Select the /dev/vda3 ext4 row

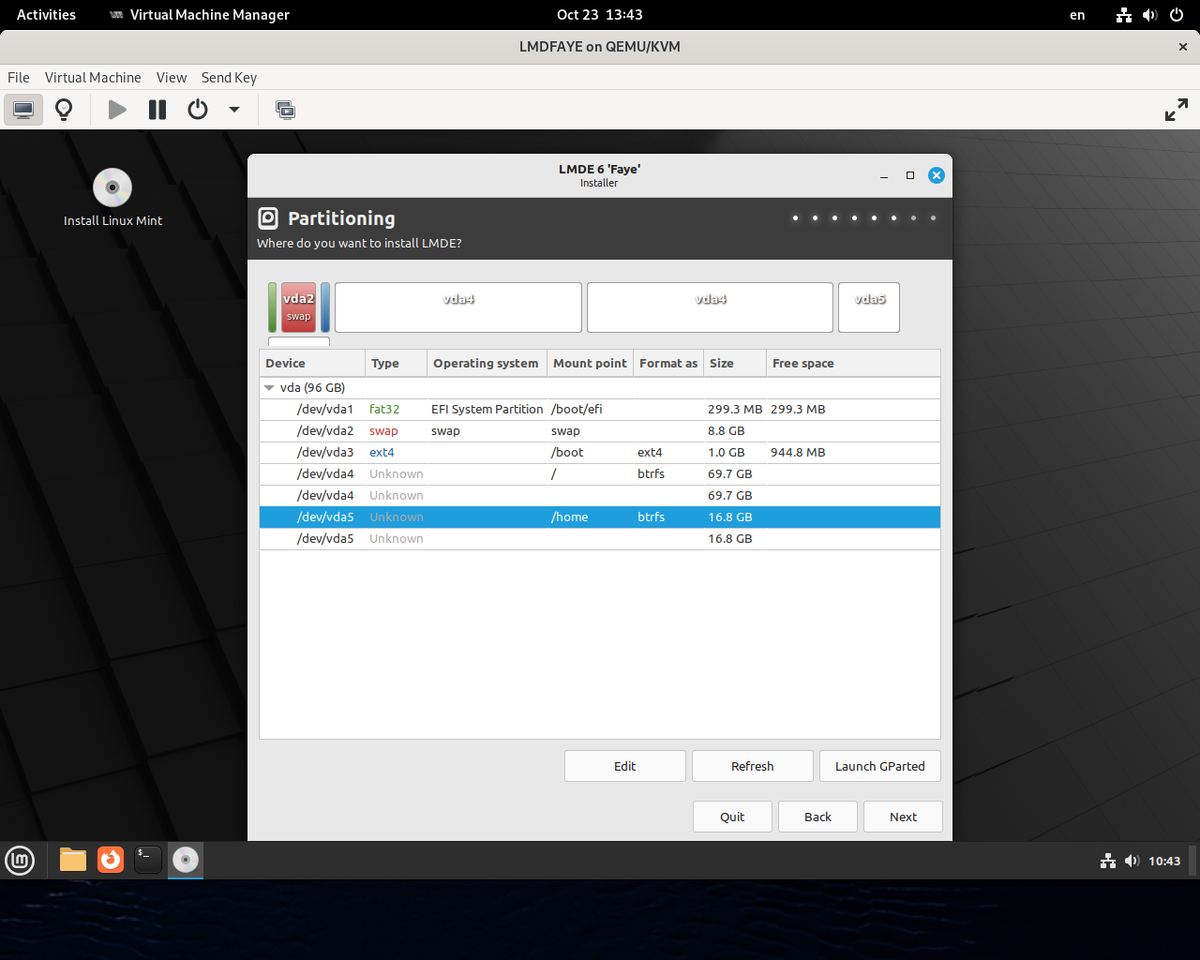coord(600,452)
